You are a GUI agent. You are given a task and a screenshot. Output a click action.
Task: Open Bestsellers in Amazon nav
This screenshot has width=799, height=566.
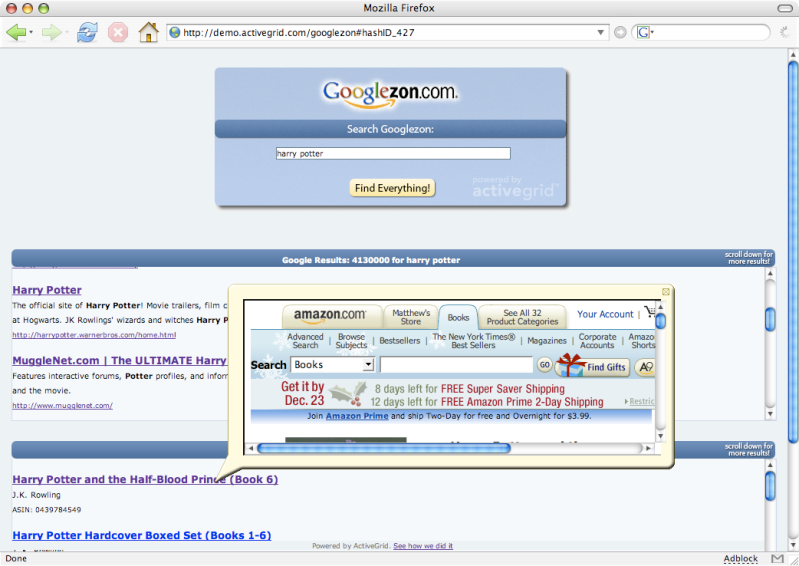click(x=400, y=341)
